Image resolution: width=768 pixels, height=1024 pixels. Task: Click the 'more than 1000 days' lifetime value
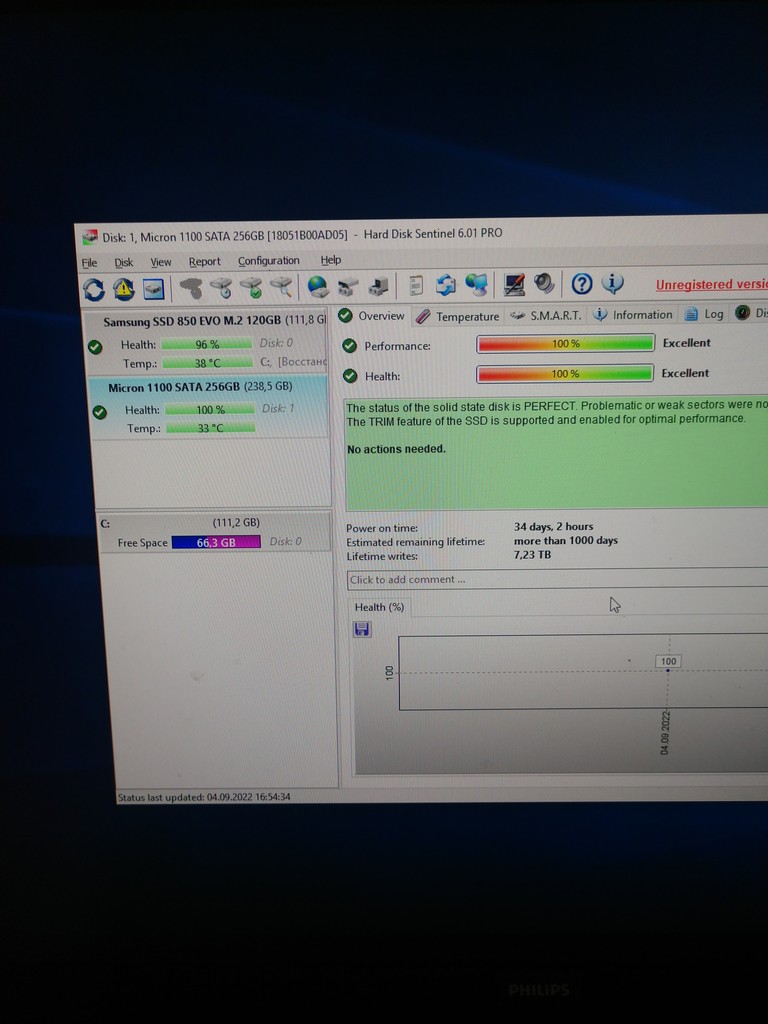pyautogui.click(x=566, y=541)
